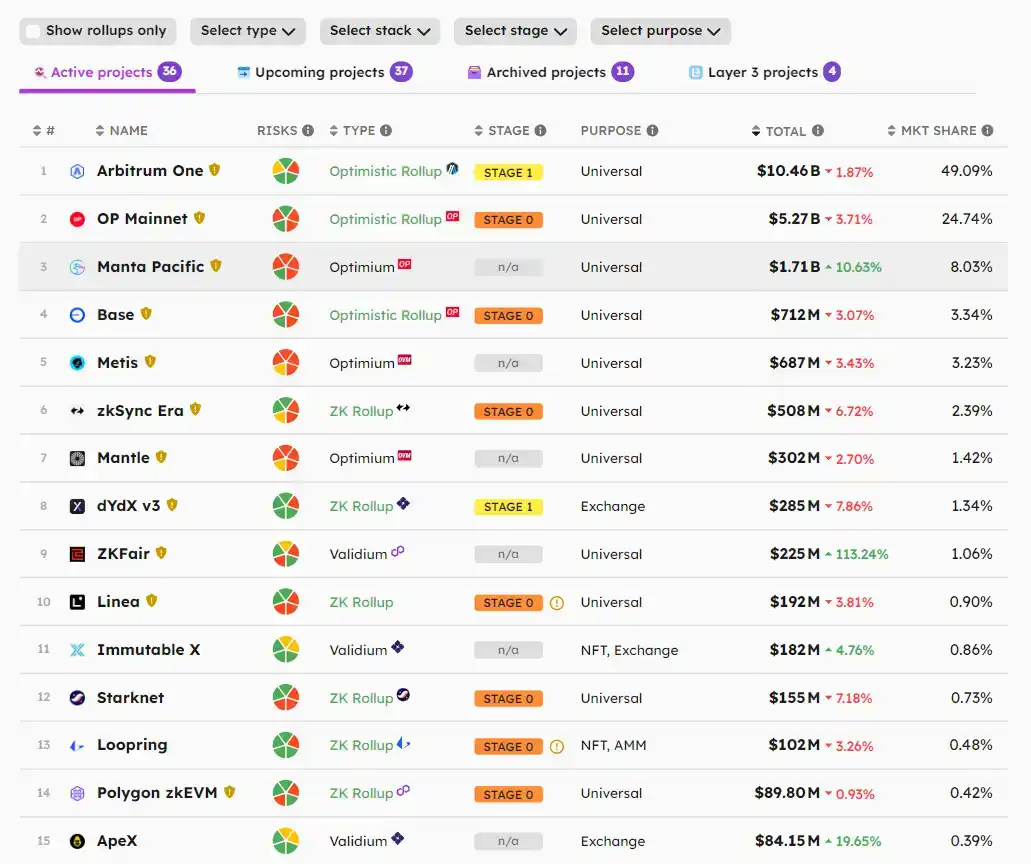This screenshot has width=1031, height=864.
Task: Click the zkSync Era logo icon
Action: (x=77, y=411)
